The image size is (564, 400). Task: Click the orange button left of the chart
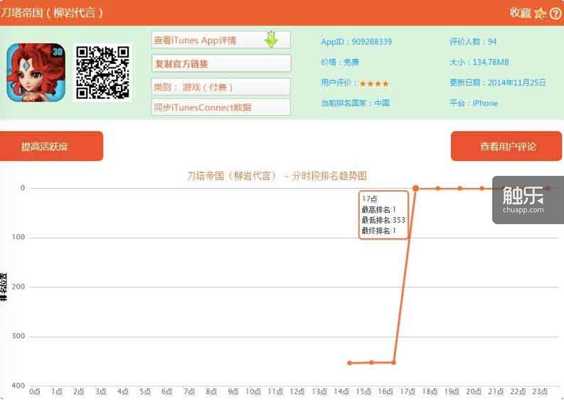51,146
